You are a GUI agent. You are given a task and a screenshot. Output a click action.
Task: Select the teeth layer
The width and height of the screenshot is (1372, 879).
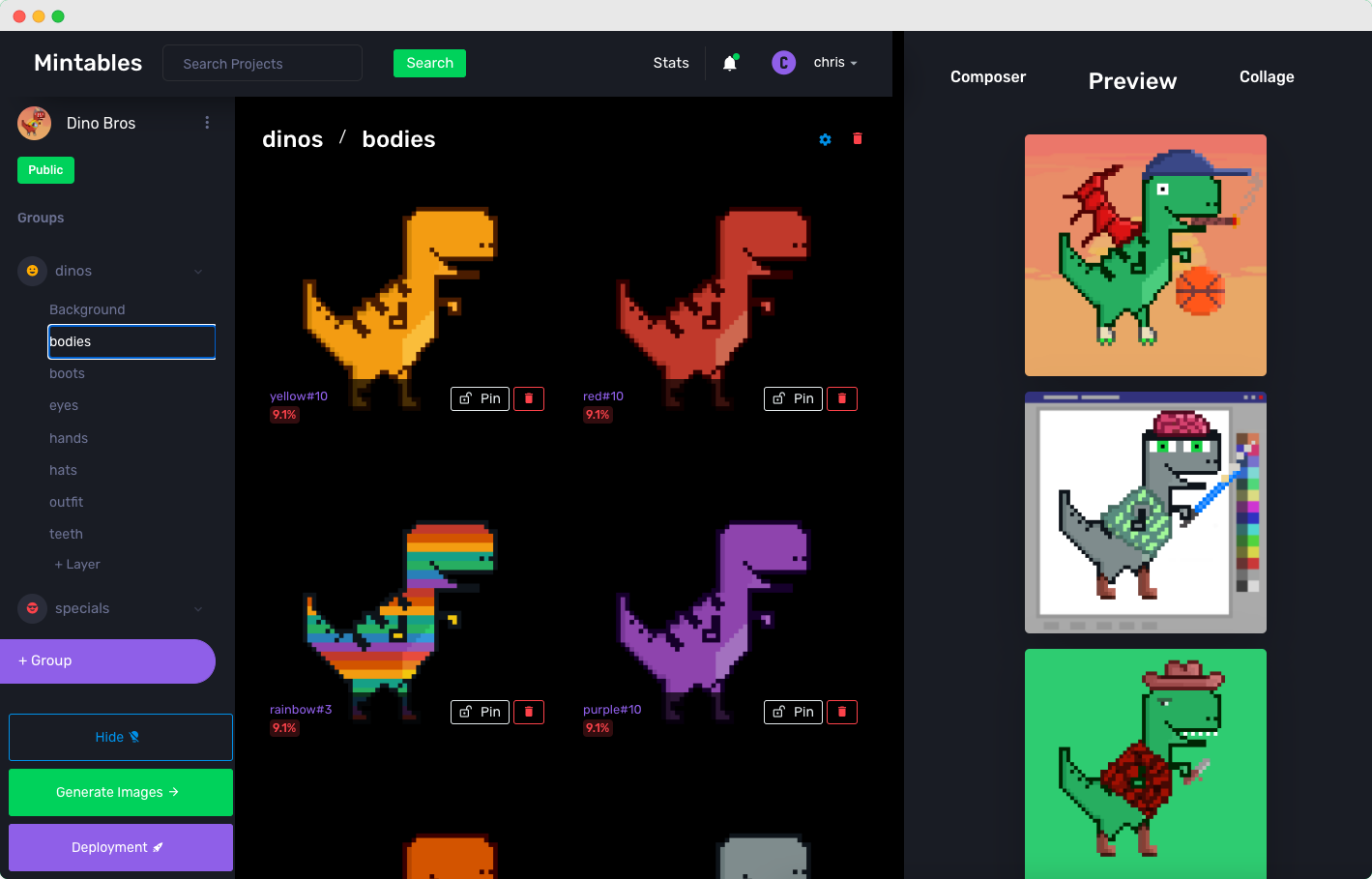coord(66,534)
